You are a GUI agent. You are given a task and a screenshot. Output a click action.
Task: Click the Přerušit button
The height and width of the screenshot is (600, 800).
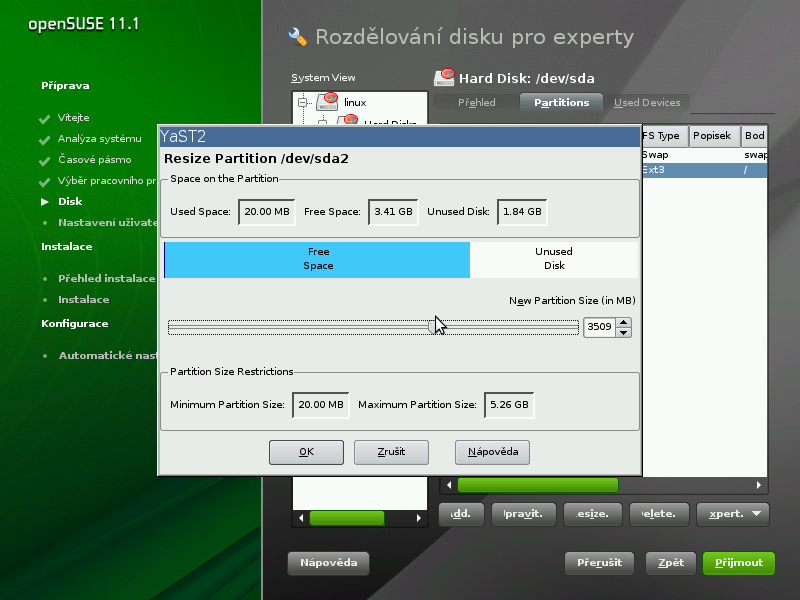pyautogui.click(x=599, y=563)
